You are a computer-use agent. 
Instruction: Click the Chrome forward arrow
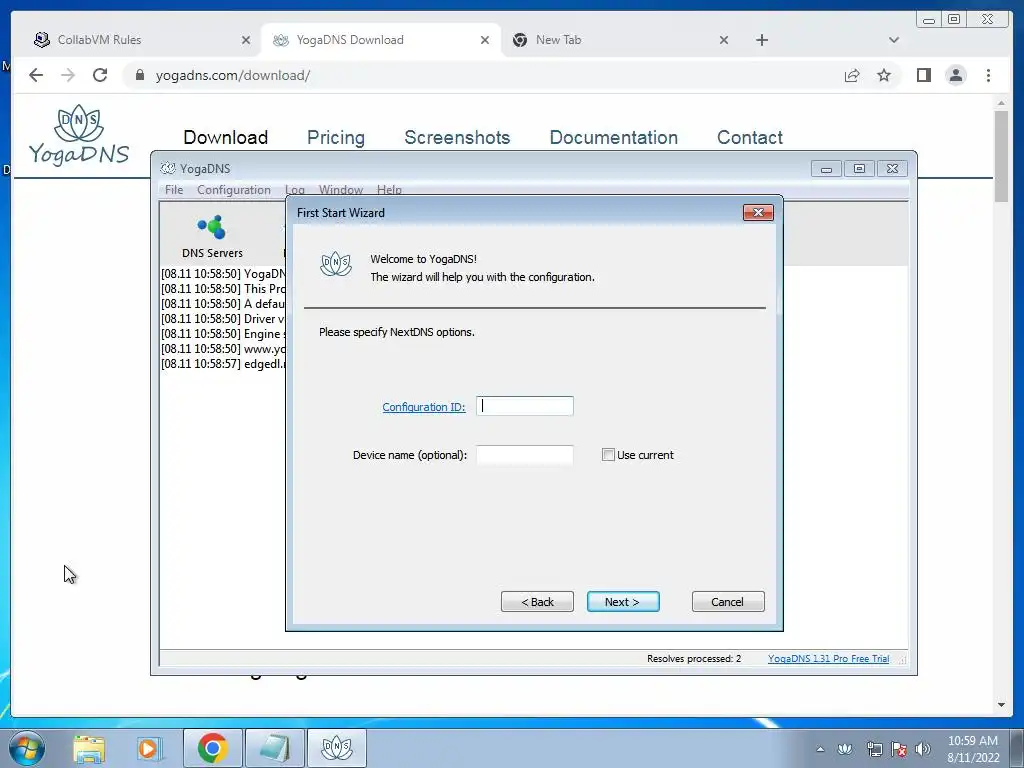tap(68, 75)
